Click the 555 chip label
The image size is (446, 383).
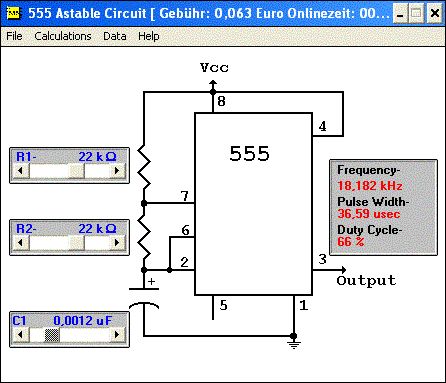tap(249, 154)
